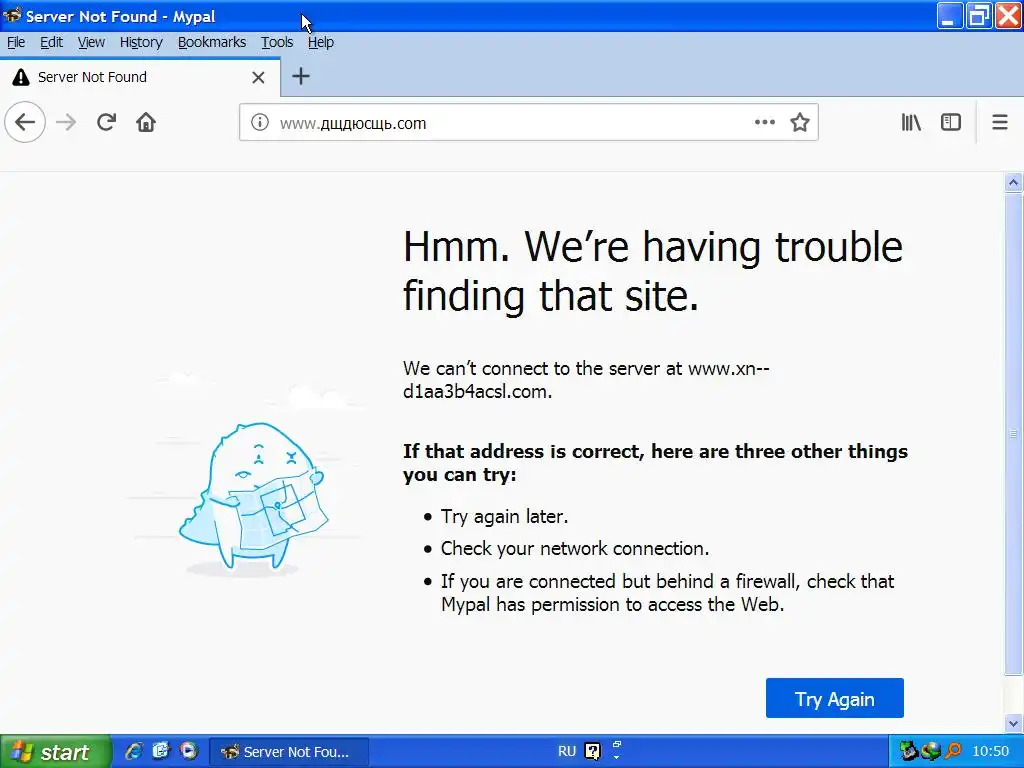Open the View menu
This screenshot has height=768, width=1024.
point(91,42)
